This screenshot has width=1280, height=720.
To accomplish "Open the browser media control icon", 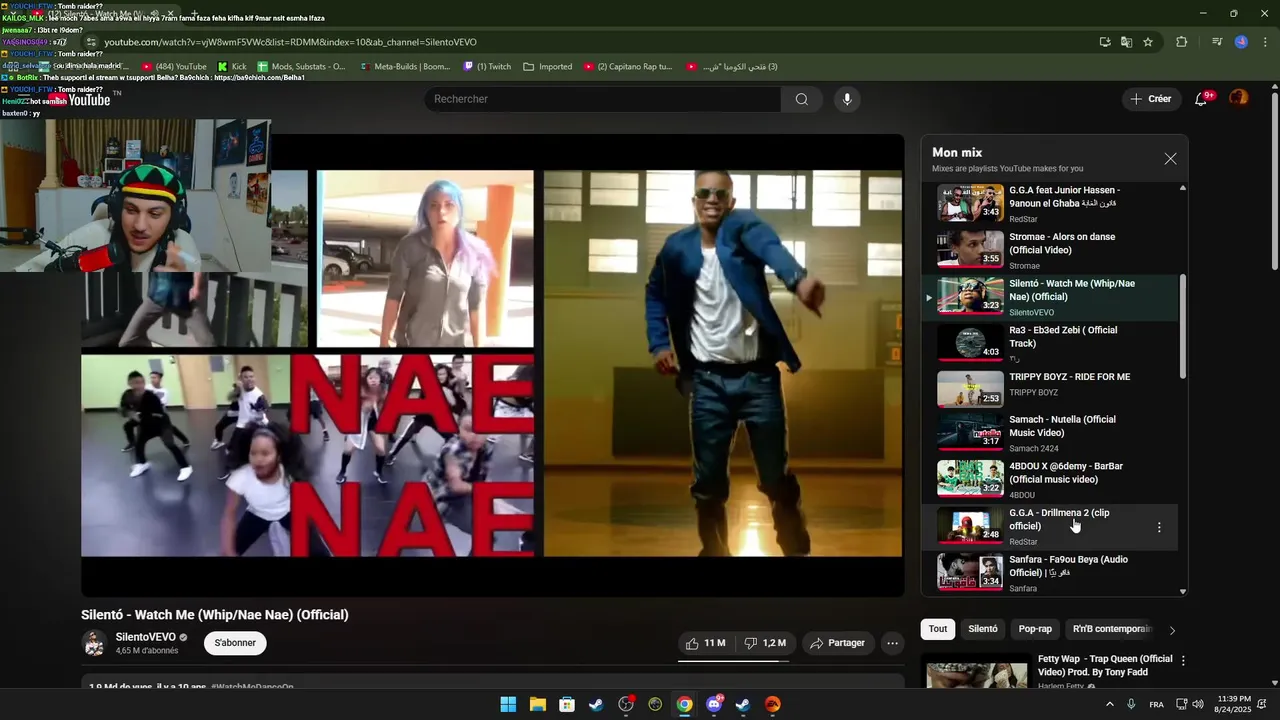I will click(1217, 42).
